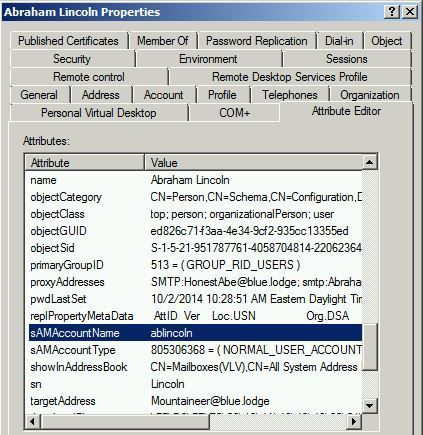
Task: Click the horizontal scrollbar right arrow
Action: click(x=354, y=422)
